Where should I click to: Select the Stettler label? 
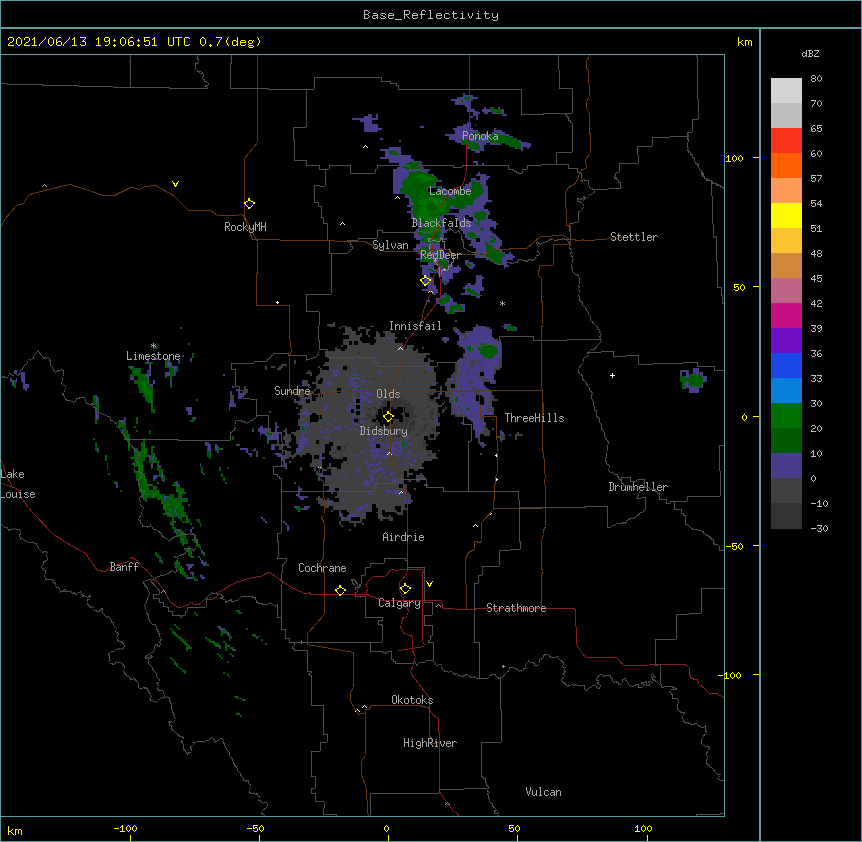click(634, 237)
